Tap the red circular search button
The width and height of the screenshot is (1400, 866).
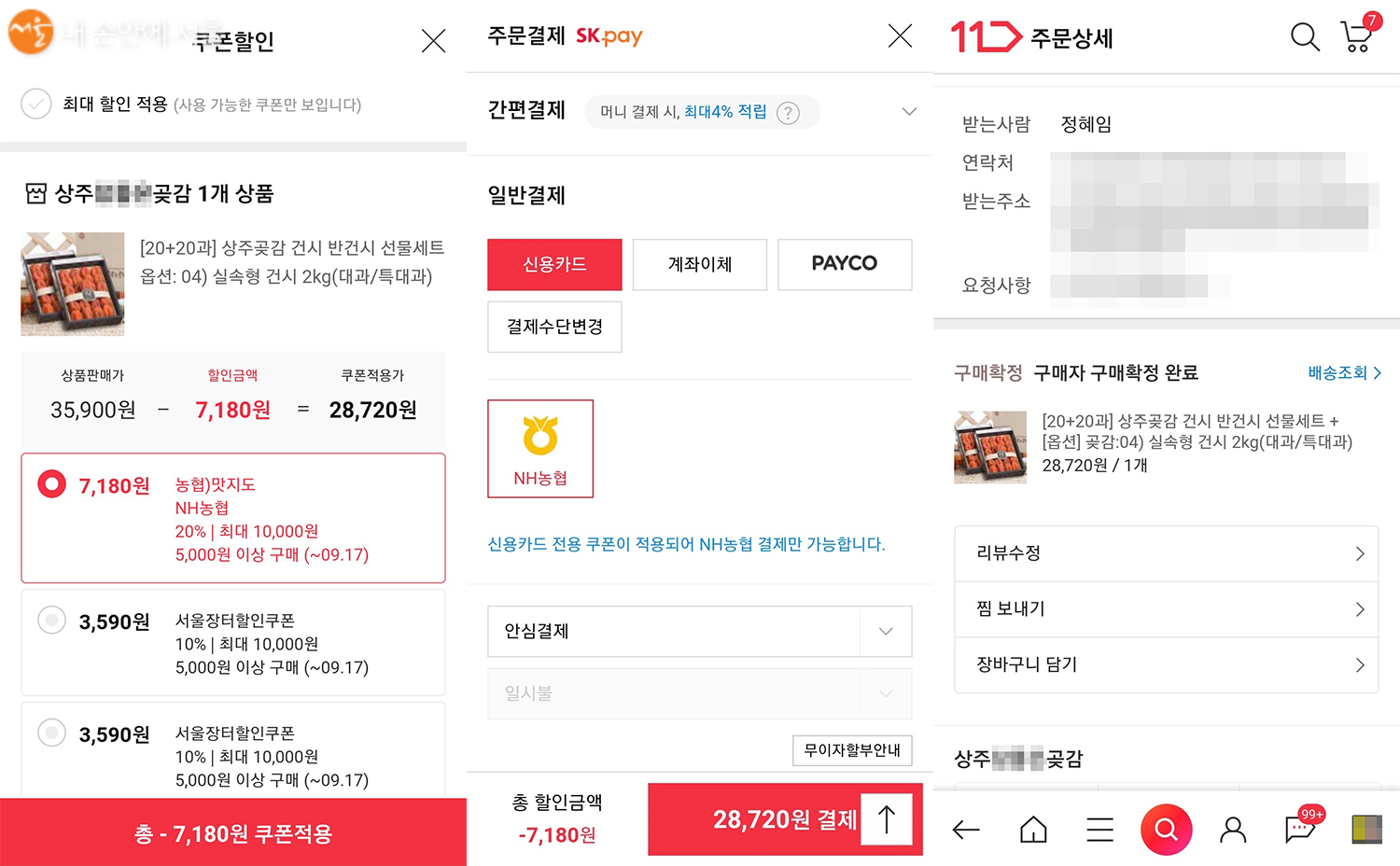pyautogui.click(x=1166, y=829)
